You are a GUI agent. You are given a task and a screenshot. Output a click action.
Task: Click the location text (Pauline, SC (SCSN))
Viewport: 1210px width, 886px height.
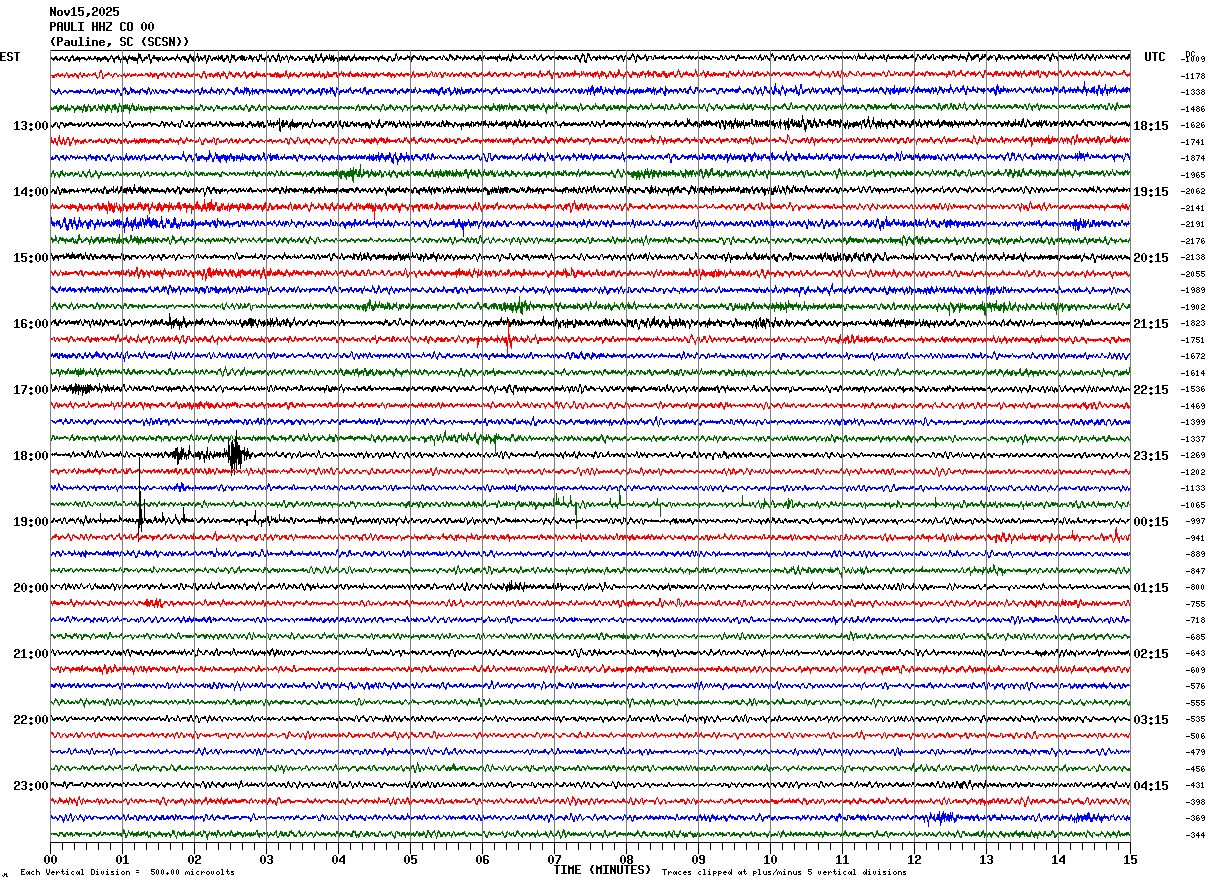coord(119,42)
